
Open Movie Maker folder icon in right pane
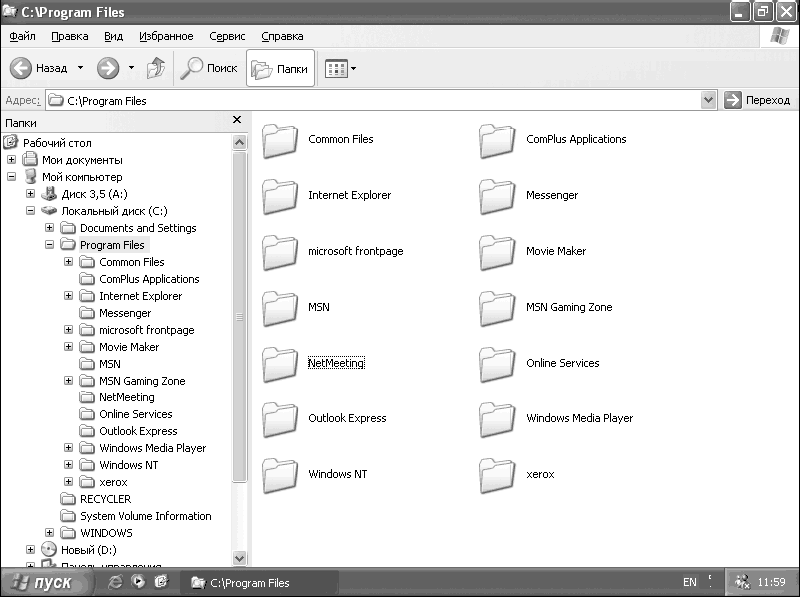pyautogui.click(x=497, y=253)
